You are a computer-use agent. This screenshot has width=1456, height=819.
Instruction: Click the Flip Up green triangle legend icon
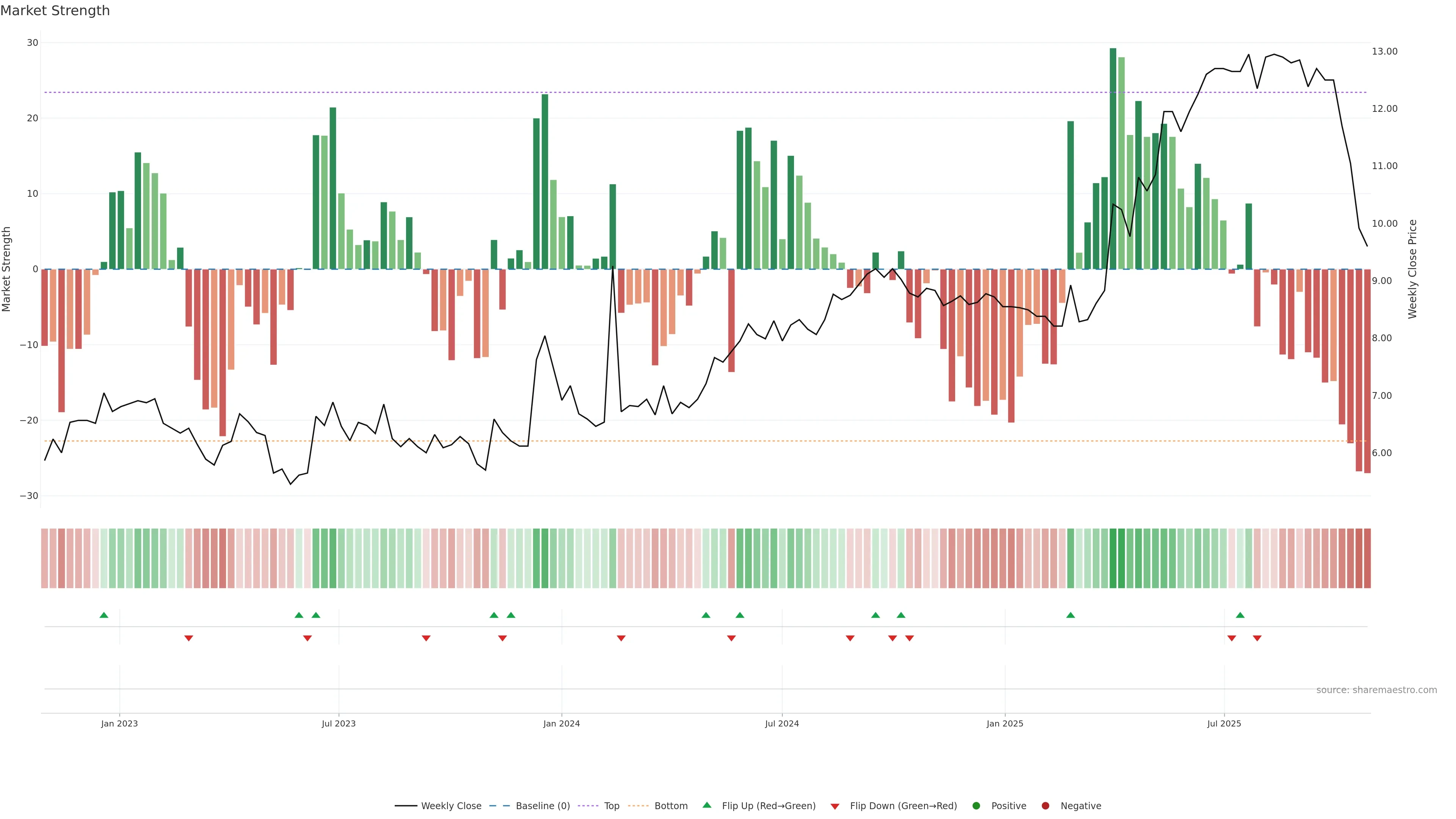point(706,805)
